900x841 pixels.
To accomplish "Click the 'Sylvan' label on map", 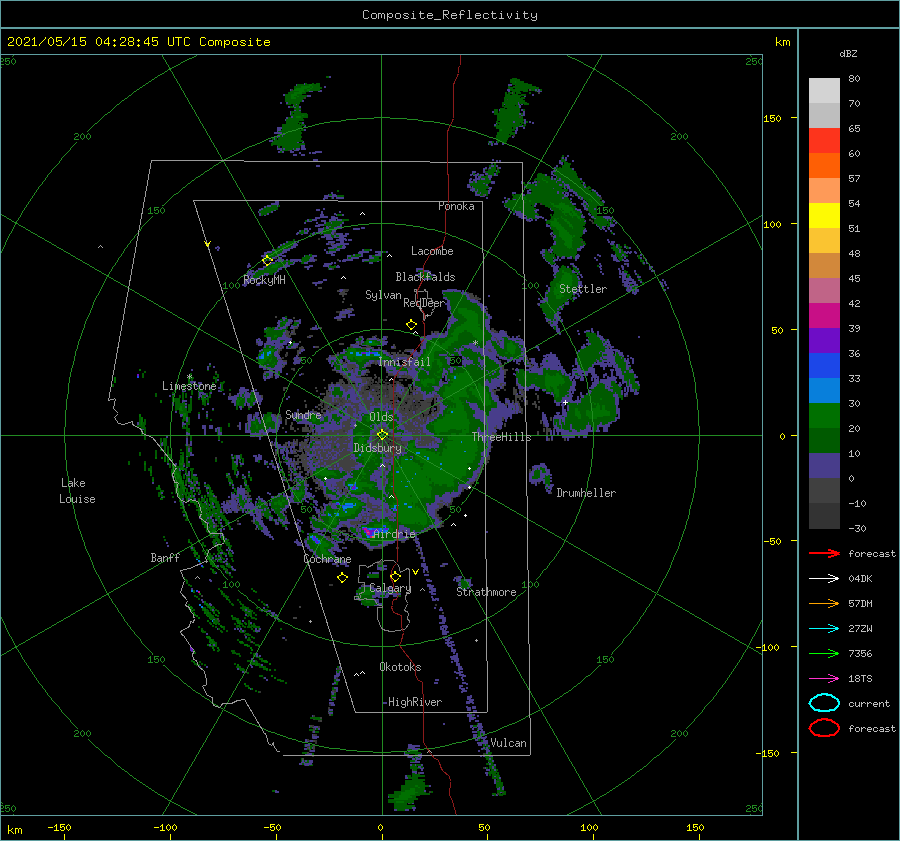I will [x=383, y=295].
